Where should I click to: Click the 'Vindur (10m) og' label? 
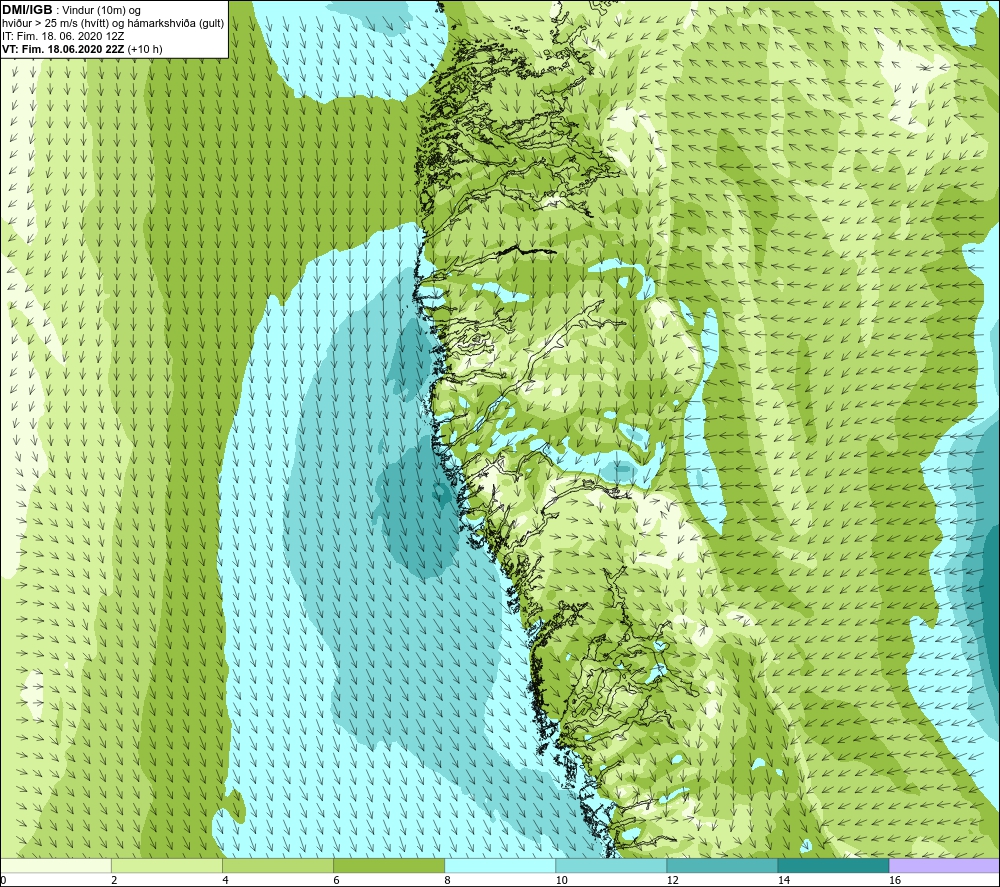[x=102, y=11]
